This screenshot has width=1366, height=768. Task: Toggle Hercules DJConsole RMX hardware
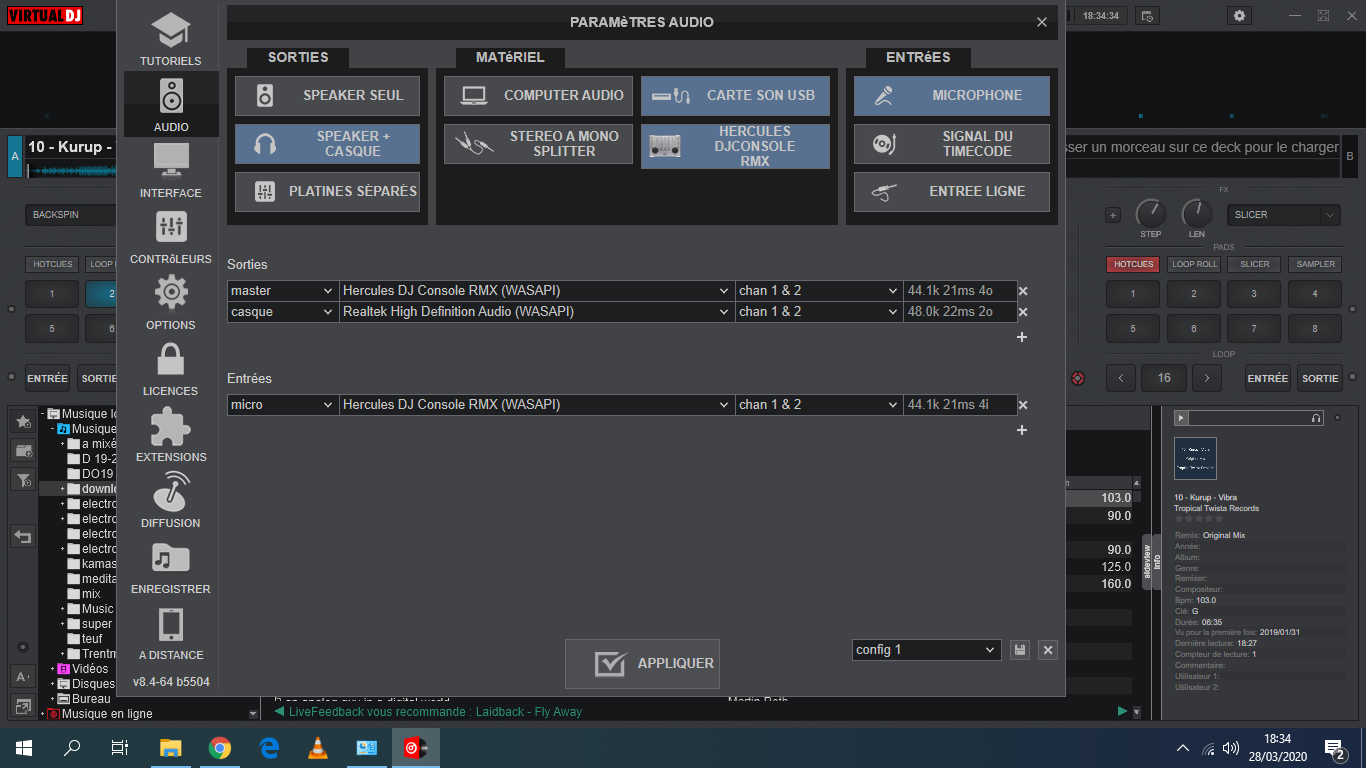pyautogui.click(x=735, y=146)
